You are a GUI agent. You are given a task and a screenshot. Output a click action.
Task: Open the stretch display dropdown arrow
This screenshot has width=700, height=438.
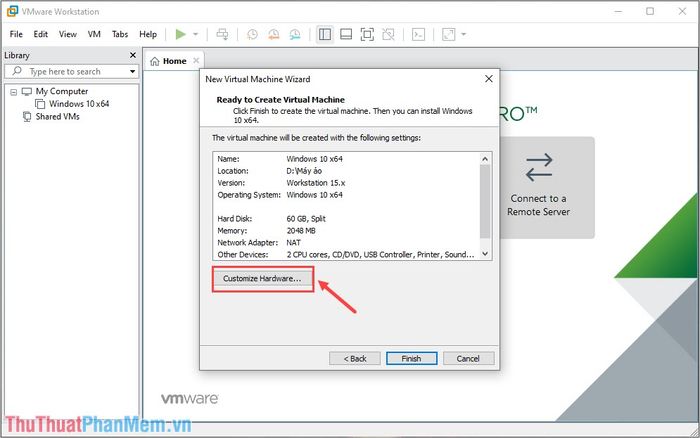point(463,34)
